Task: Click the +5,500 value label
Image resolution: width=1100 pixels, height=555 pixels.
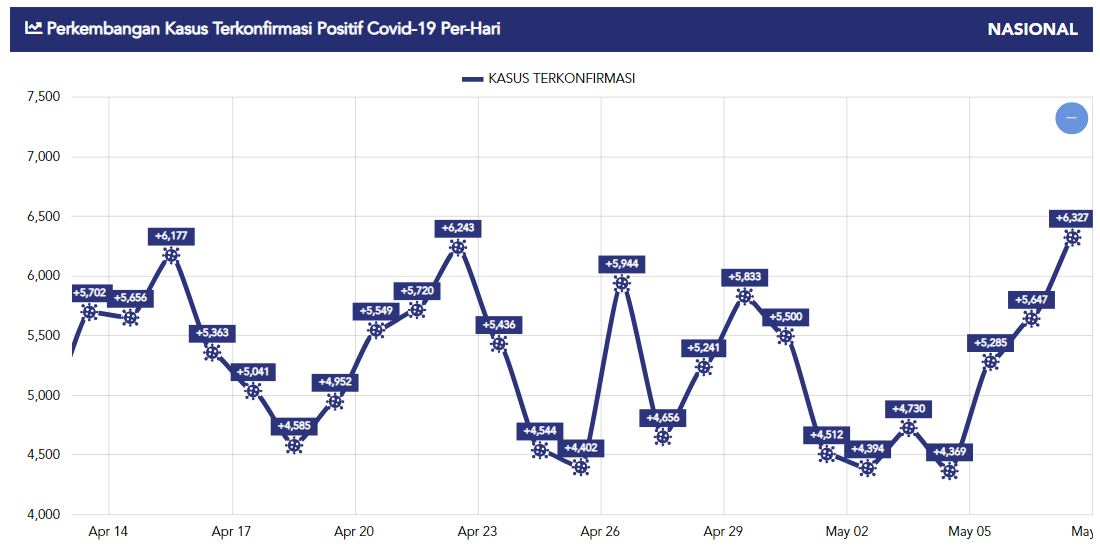Action: [786, 317]
